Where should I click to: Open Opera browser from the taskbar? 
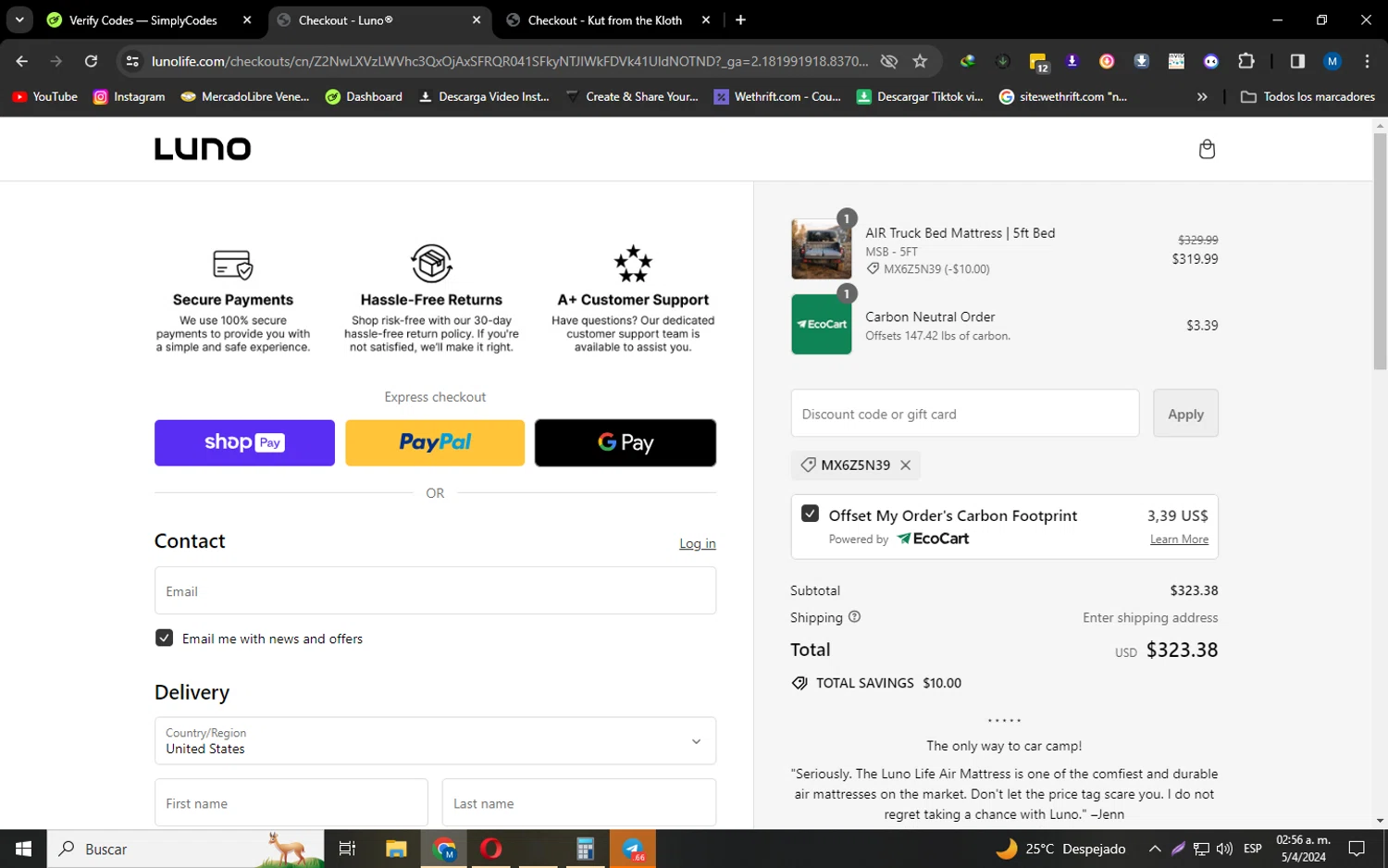[491, 849]
